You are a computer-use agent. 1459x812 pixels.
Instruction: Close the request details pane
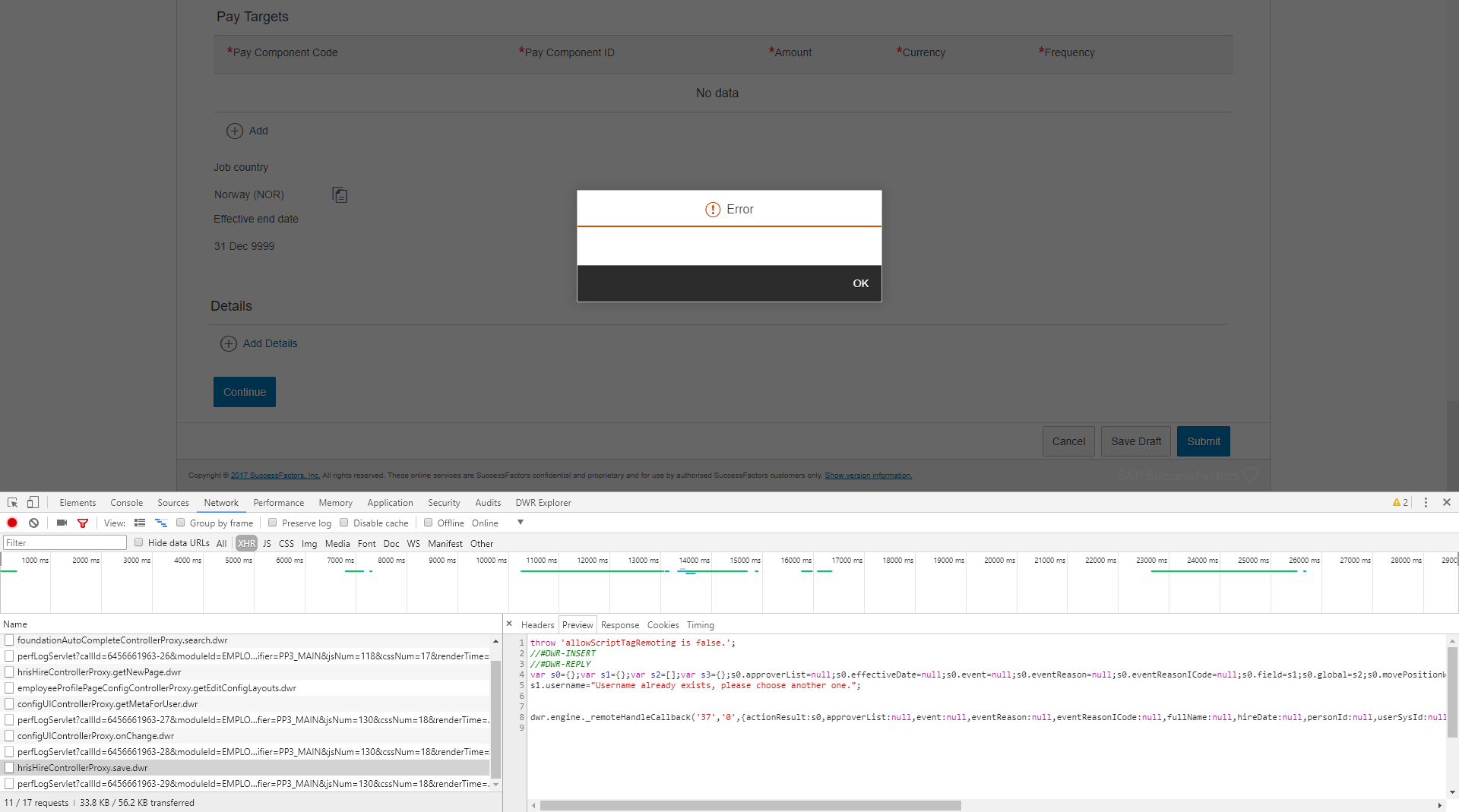509,624
